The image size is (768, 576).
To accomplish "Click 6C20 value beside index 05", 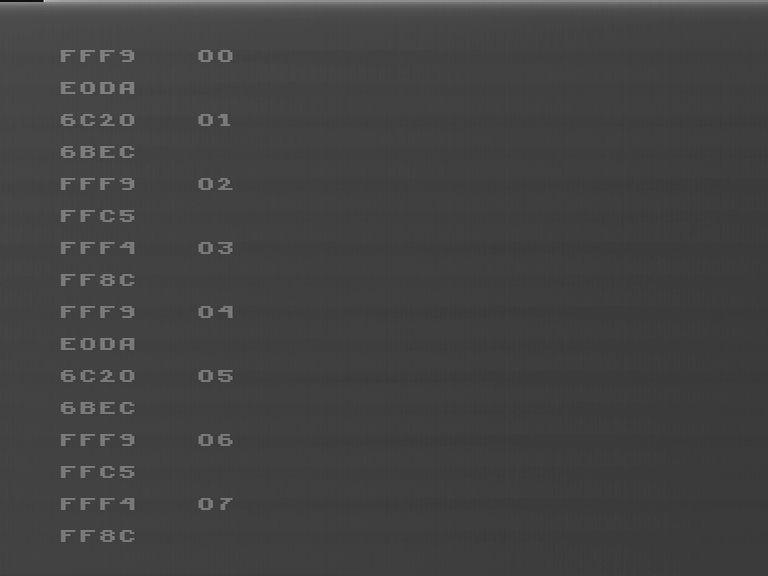I will click(x=97, y=376).
